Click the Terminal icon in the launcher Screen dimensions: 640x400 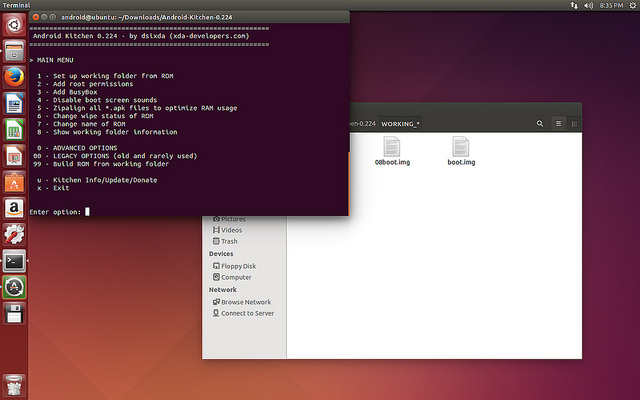(14, 261)
